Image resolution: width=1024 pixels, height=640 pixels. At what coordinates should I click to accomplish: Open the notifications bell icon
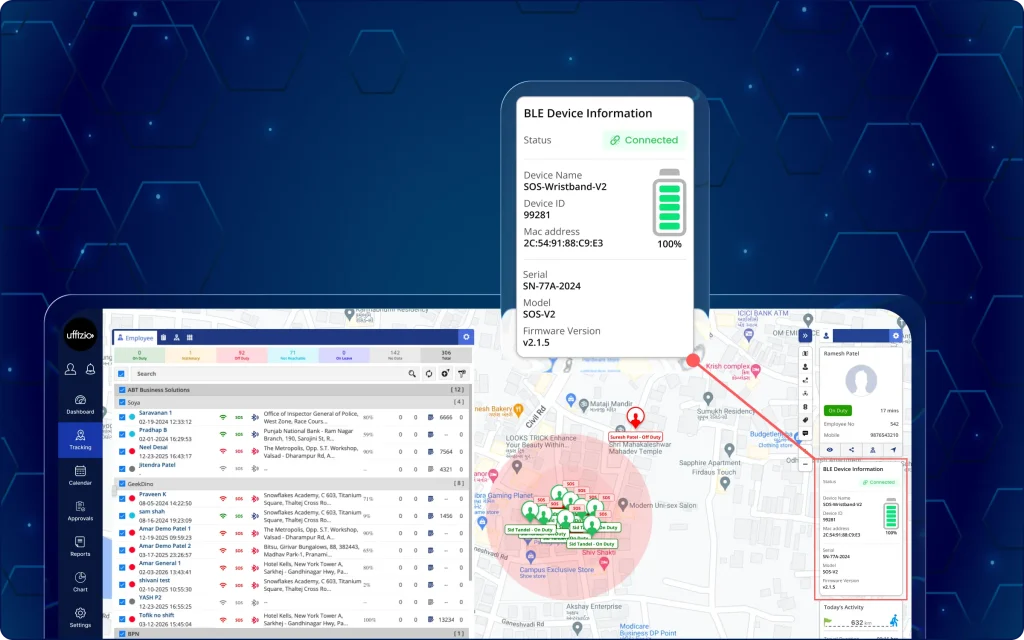click(x=91, y=369)
